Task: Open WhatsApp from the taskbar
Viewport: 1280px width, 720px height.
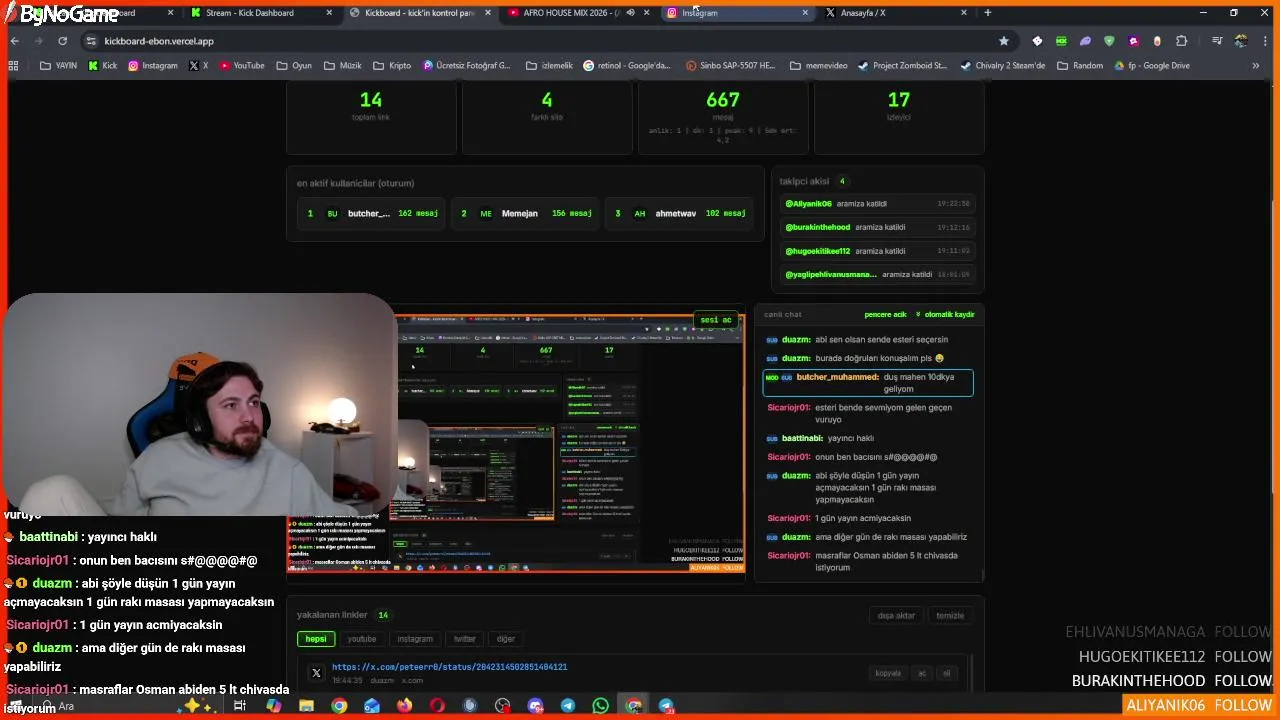Action: (x=600, y=706)
